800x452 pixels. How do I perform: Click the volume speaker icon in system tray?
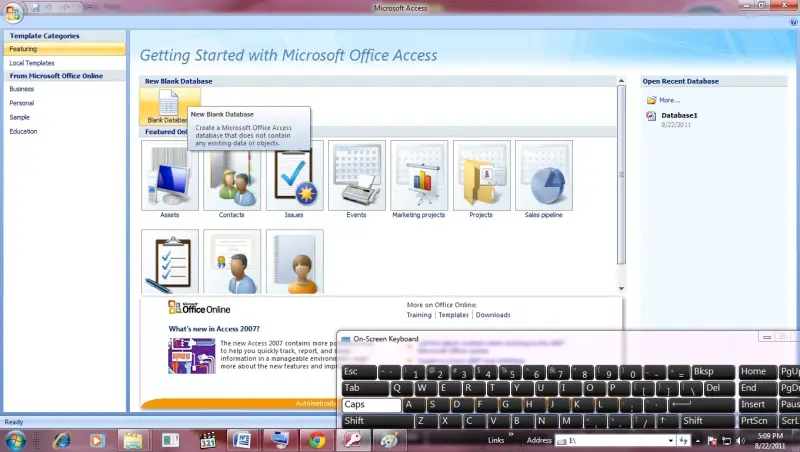pyautogui.click(x=741, y=441)
